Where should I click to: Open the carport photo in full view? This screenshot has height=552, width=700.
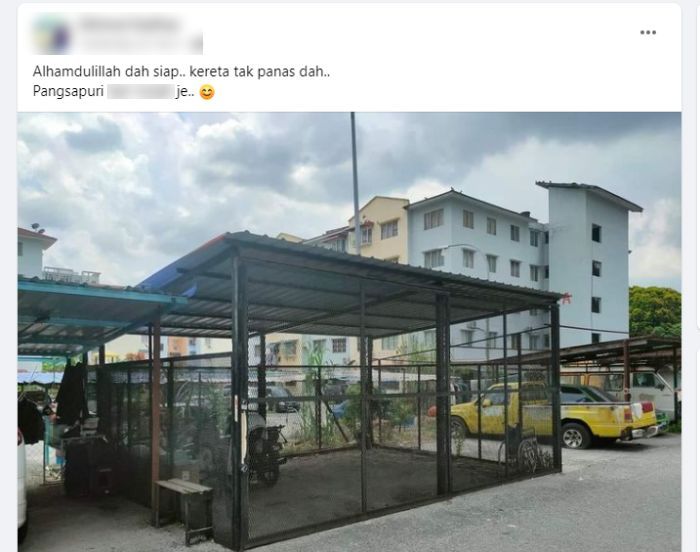pos(349,332)
